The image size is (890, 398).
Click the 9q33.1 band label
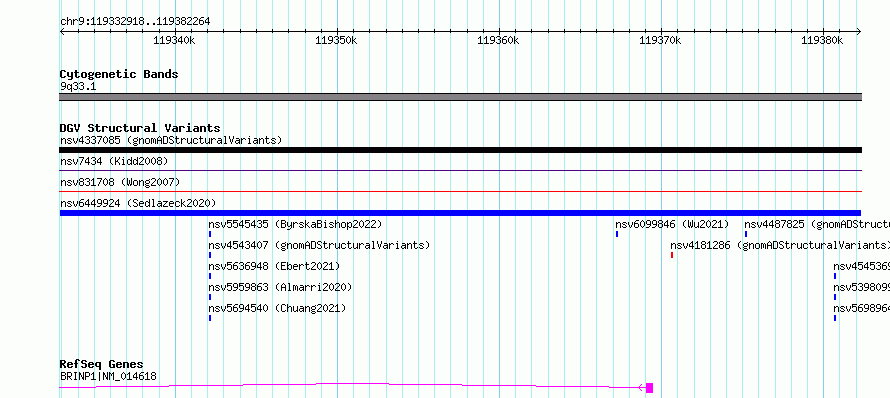pos(78,87)
